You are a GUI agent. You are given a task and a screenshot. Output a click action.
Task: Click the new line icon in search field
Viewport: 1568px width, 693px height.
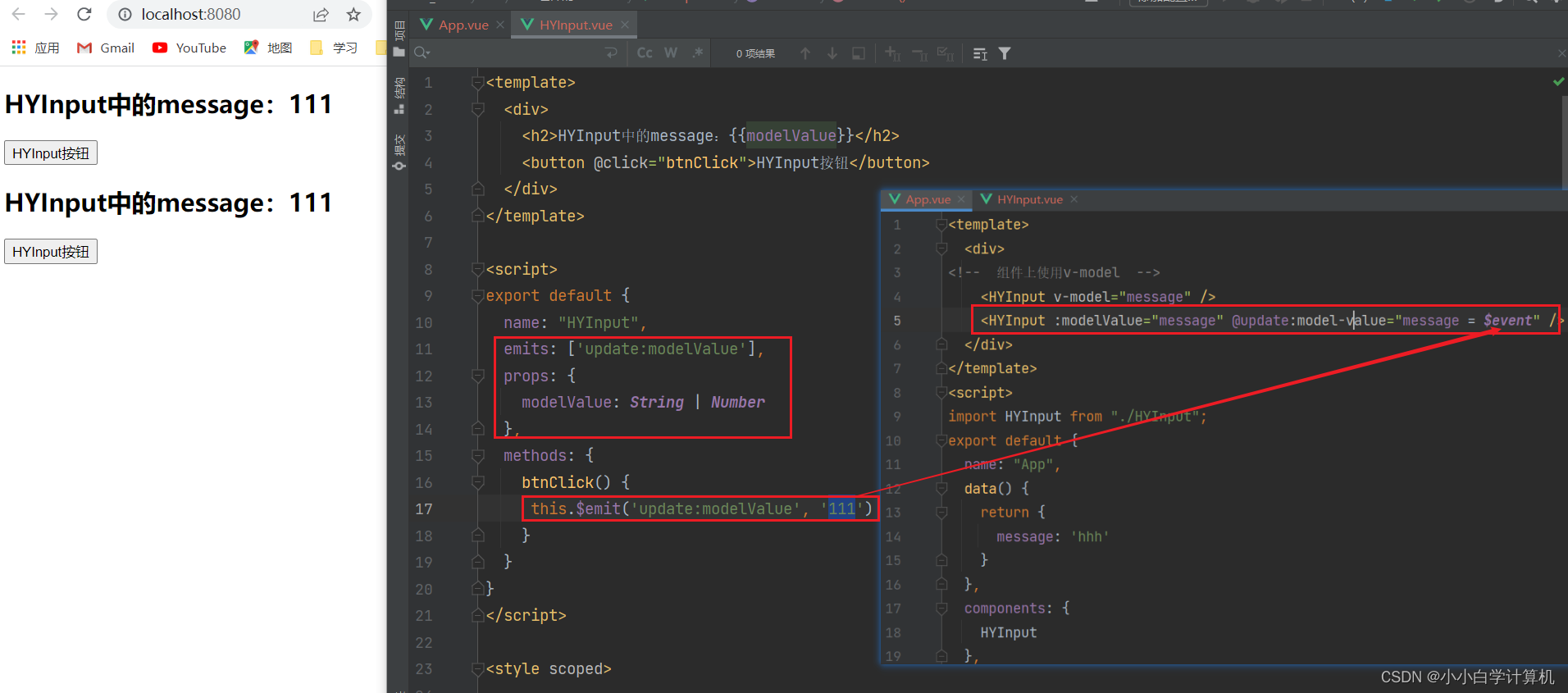tap(611, 53)
